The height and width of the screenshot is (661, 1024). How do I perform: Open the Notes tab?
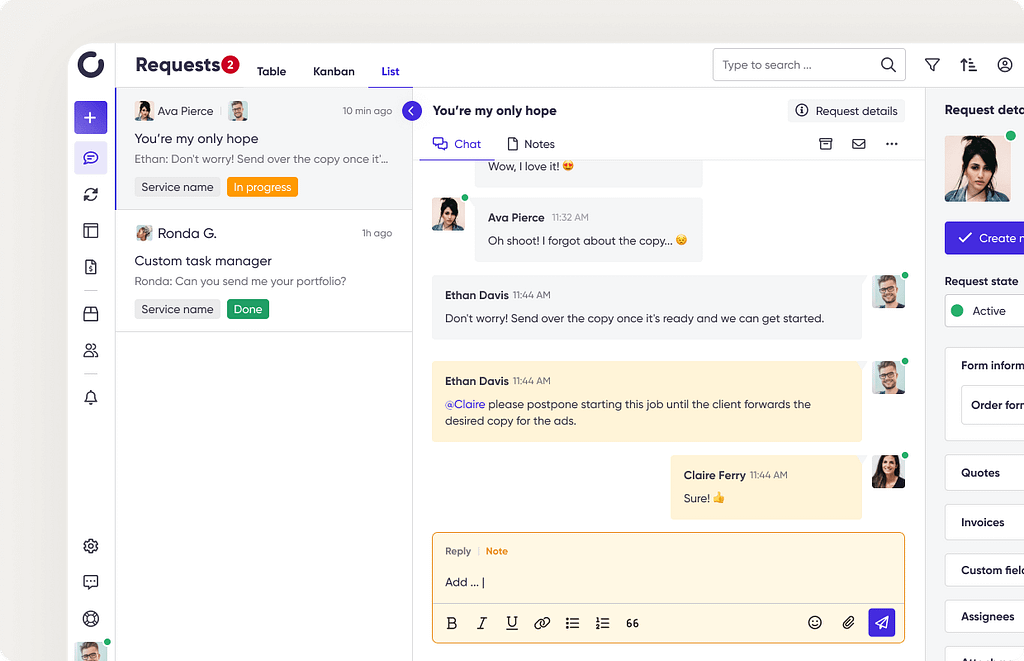[x=531, y=144]
